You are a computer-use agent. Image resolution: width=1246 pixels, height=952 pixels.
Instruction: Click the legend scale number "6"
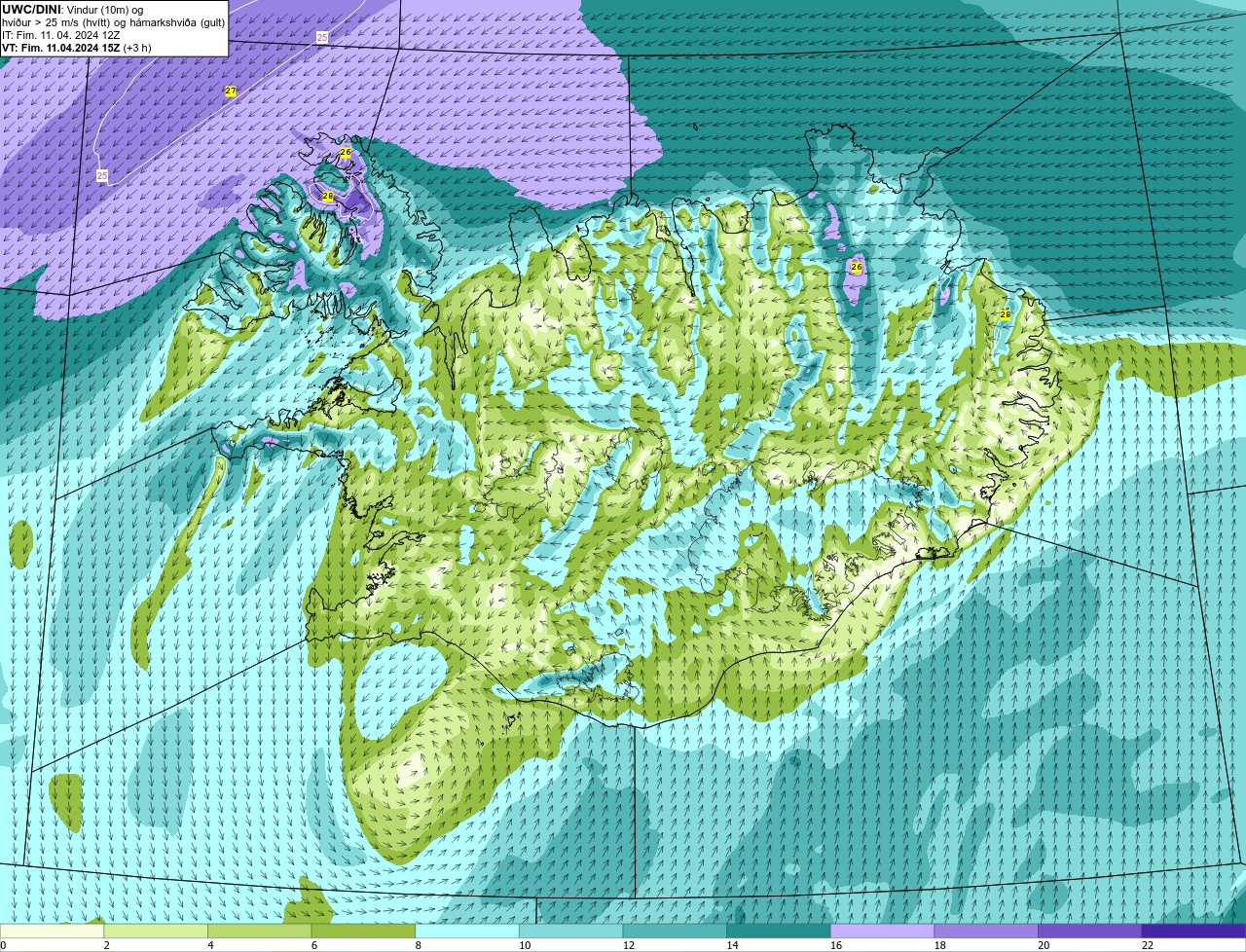pos(314,945)
